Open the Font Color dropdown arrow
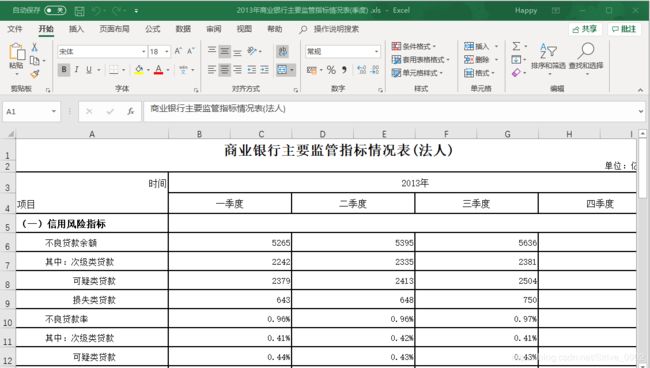 (168, 70)
